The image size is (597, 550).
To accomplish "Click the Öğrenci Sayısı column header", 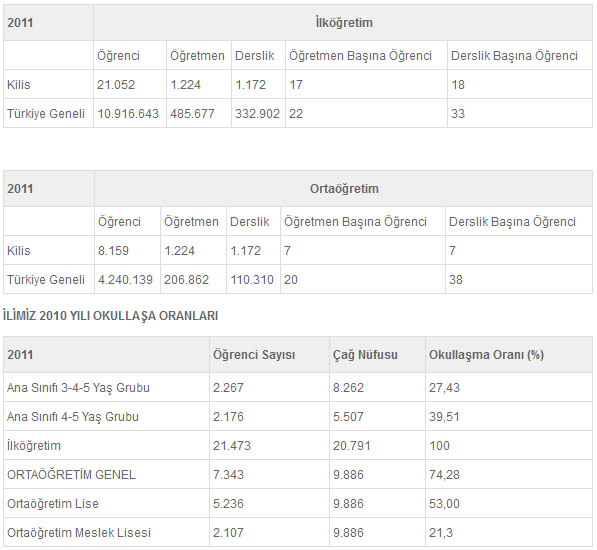I will (254, 355).
